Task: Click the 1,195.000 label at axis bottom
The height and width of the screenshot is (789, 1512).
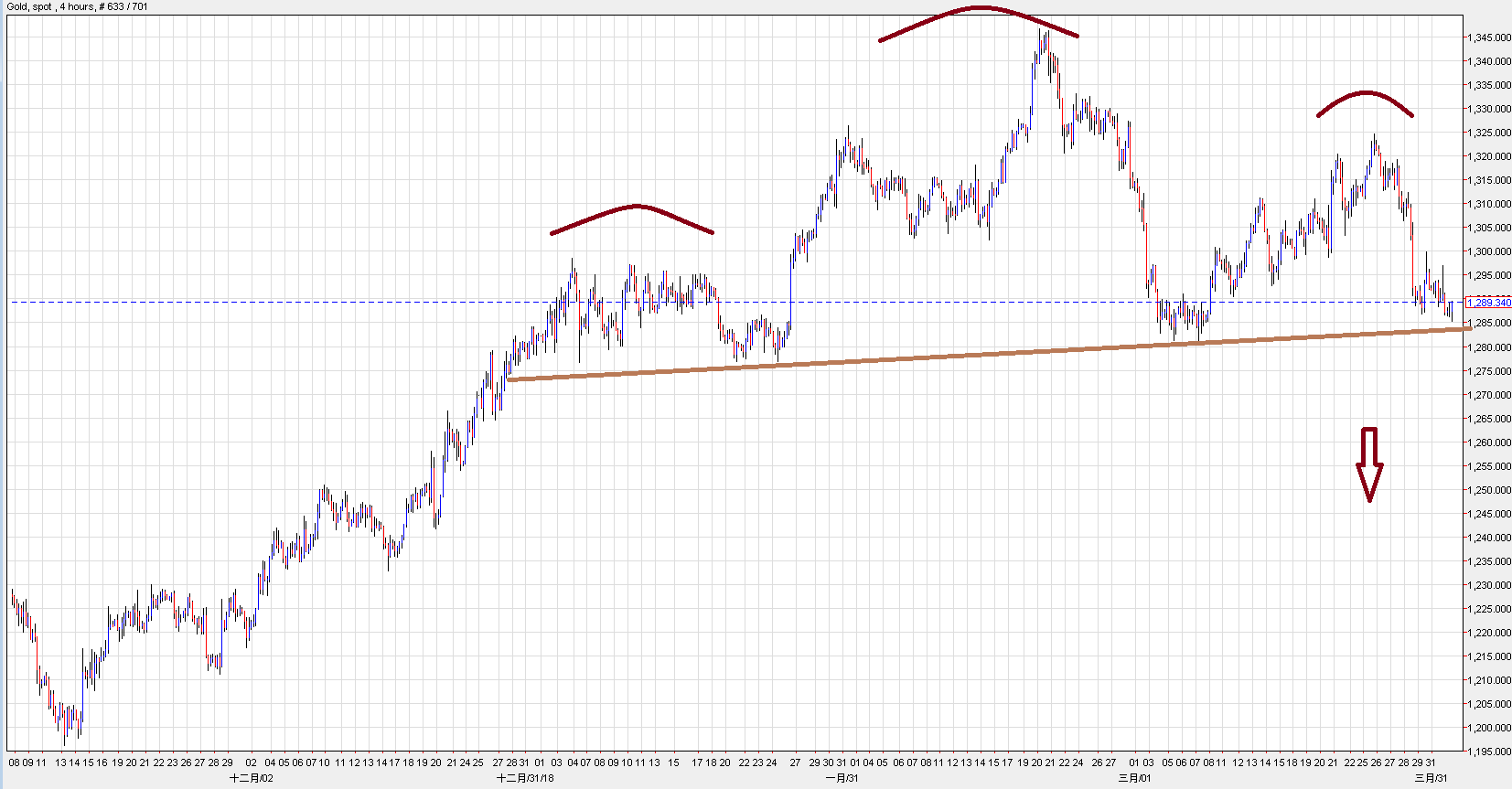Action: [x=1489, y=752]
